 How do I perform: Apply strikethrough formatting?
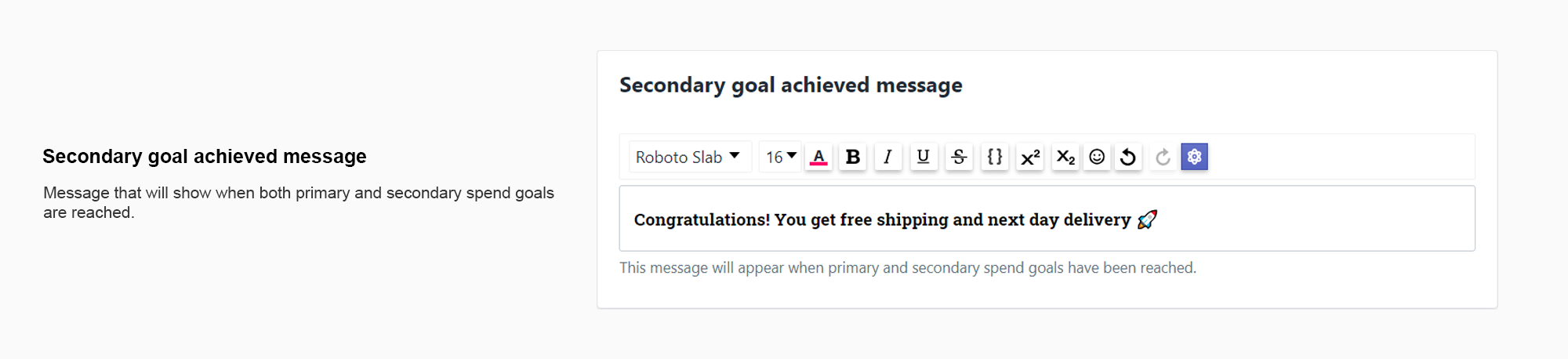(959, 157)
